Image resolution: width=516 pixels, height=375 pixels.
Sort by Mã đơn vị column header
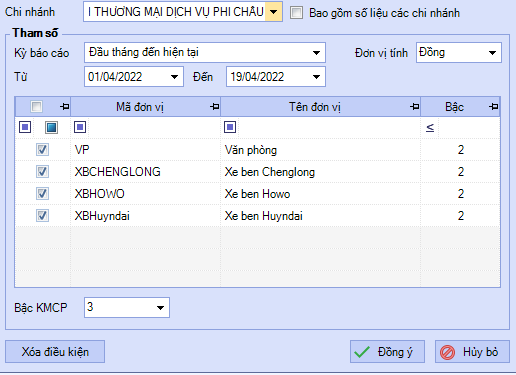click(140, 107)
